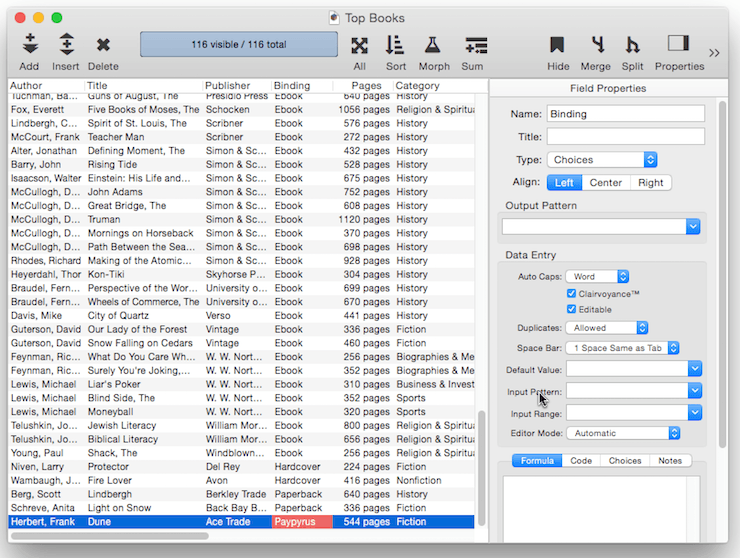
Task: Click into the field Title input
Action: (x=626, y=136)
